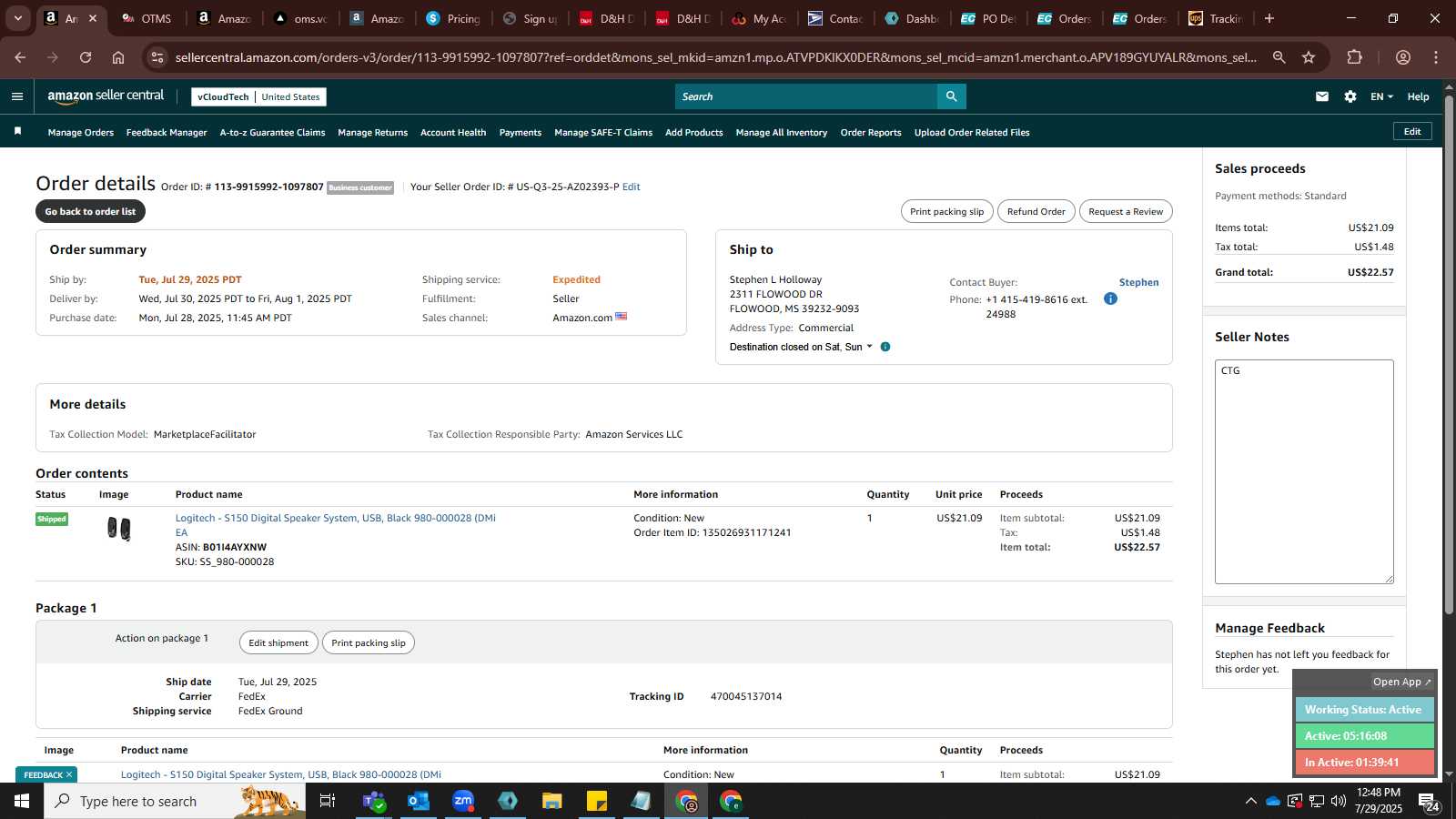Viewport: 1456px width, 819px height.
Task: Show hidden system tray icons
Action: [1250, 801]
